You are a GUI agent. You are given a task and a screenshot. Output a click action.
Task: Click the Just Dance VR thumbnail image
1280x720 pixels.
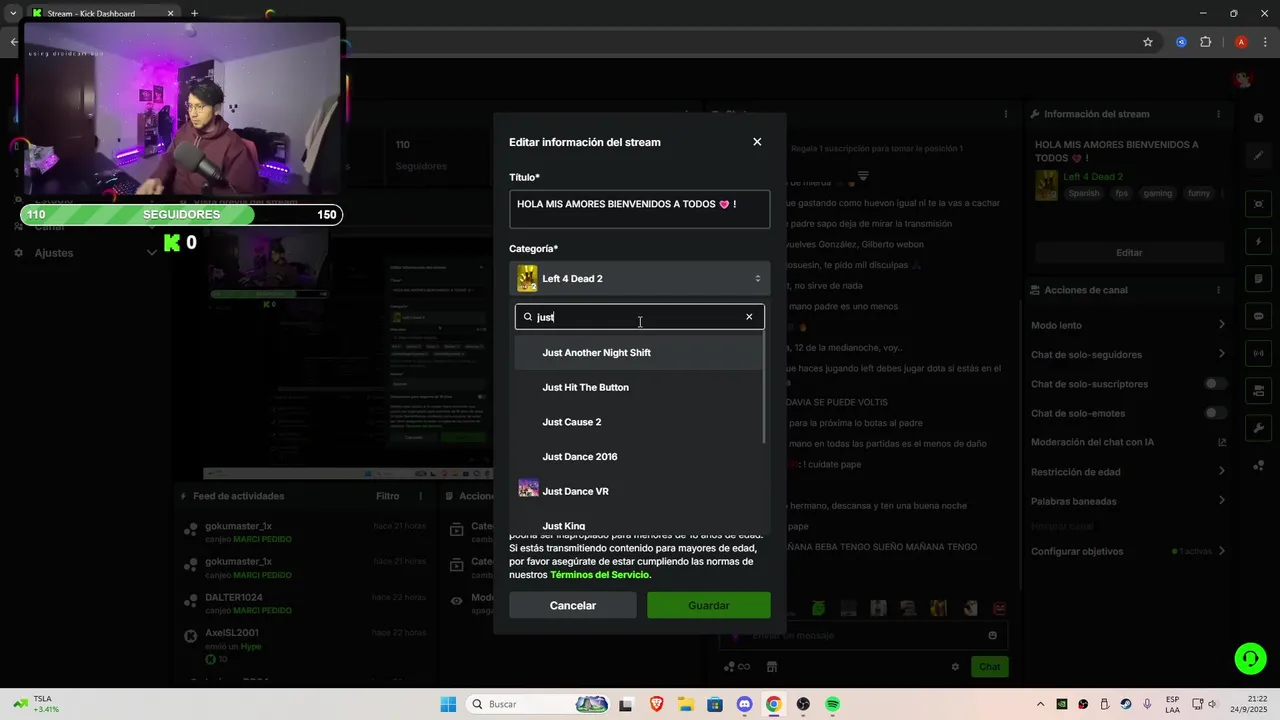(528, 489)
